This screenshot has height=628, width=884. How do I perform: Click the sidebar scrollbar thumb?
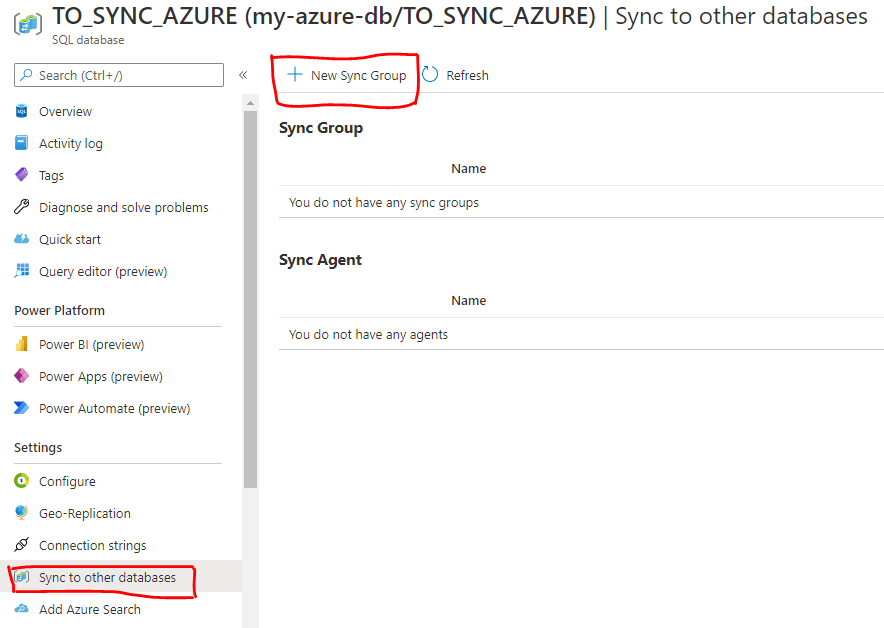coord(250,299)
